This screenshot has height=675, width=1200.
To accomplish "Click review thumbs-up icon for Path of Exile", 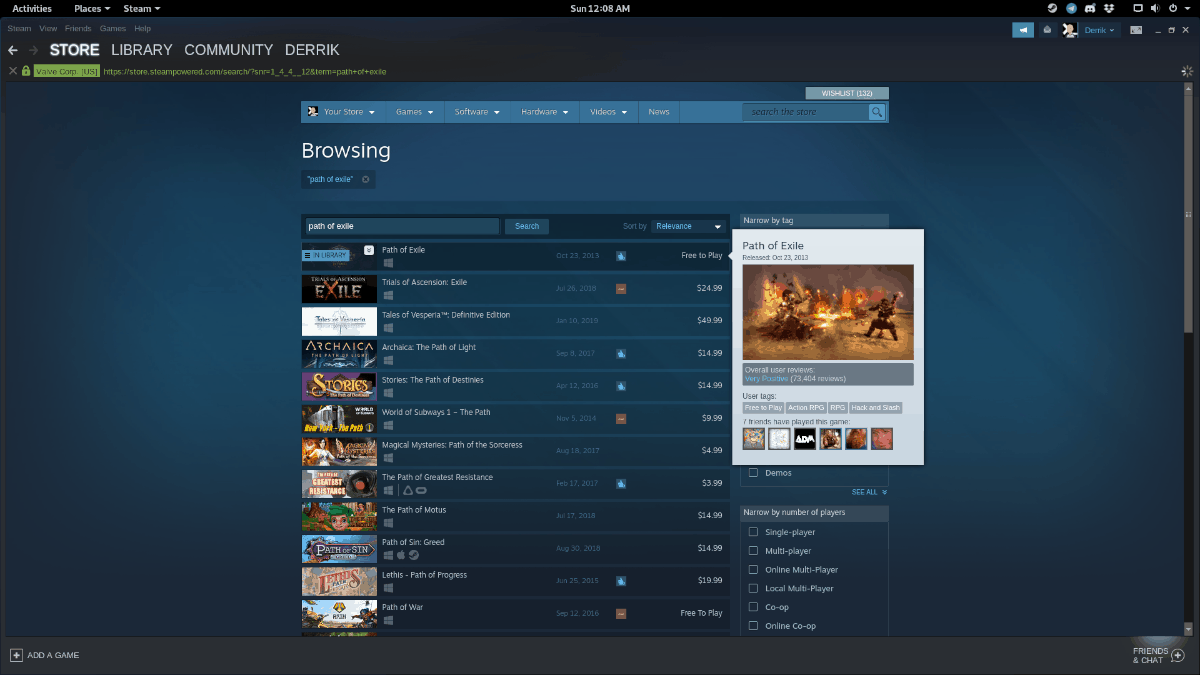I will (x=621, y=256).
